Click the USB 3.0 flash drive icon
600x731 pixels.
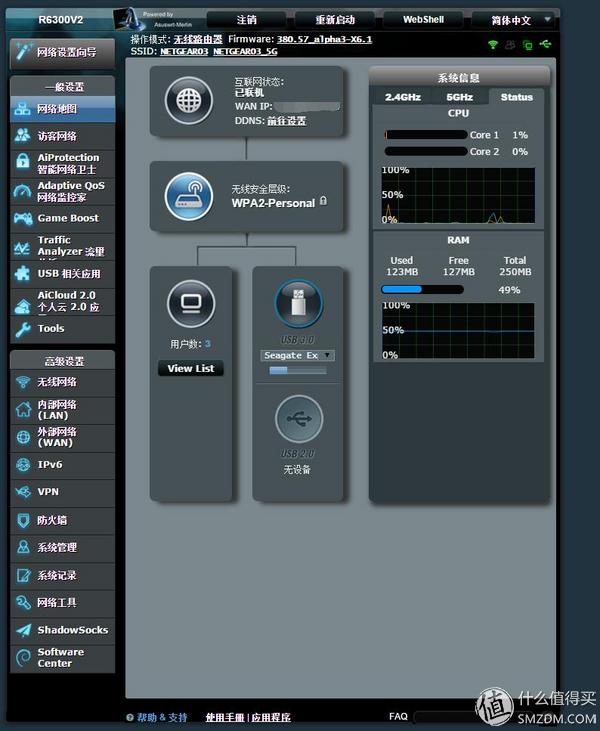click(x=298, y=303)
